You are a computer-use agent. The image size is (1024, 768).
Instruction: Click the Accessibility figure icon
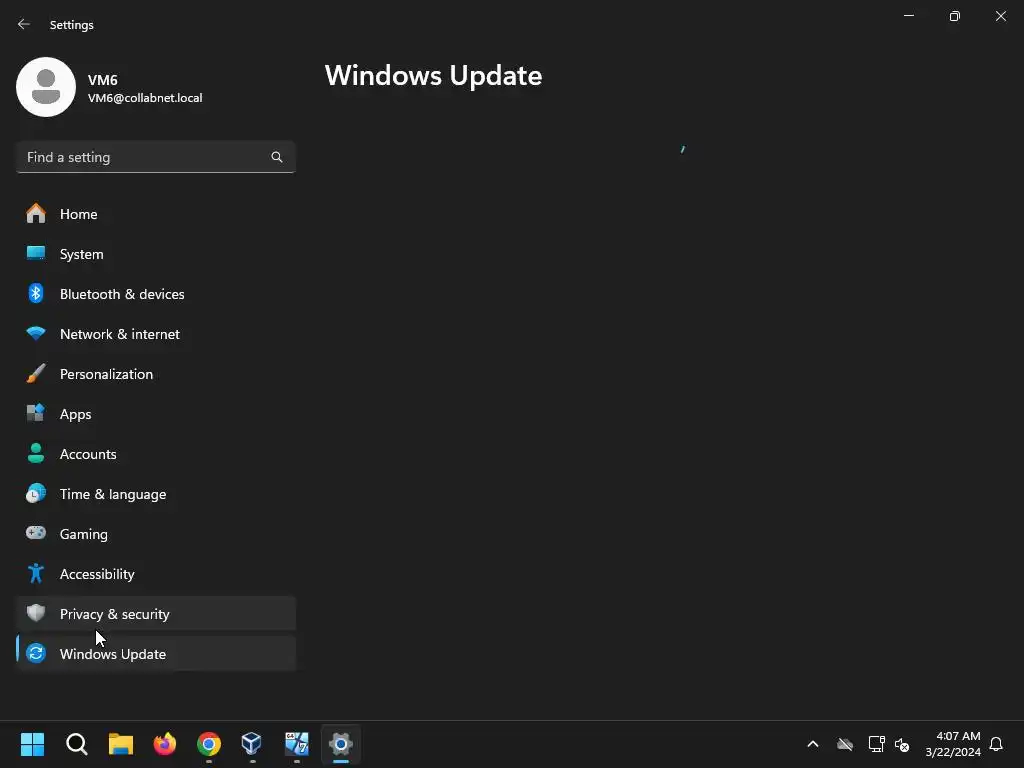coord(36,573)
